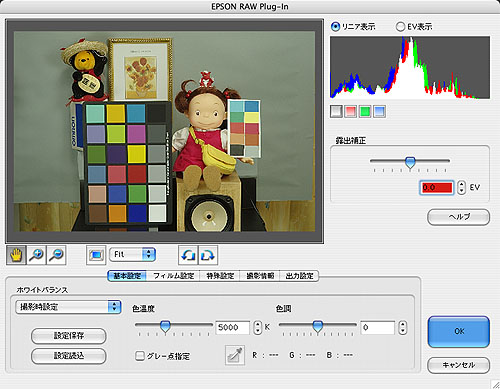The width and height of the screenshot is (500, 389).
Task: Switch to the 出力設定 tab
Action: 299,276
